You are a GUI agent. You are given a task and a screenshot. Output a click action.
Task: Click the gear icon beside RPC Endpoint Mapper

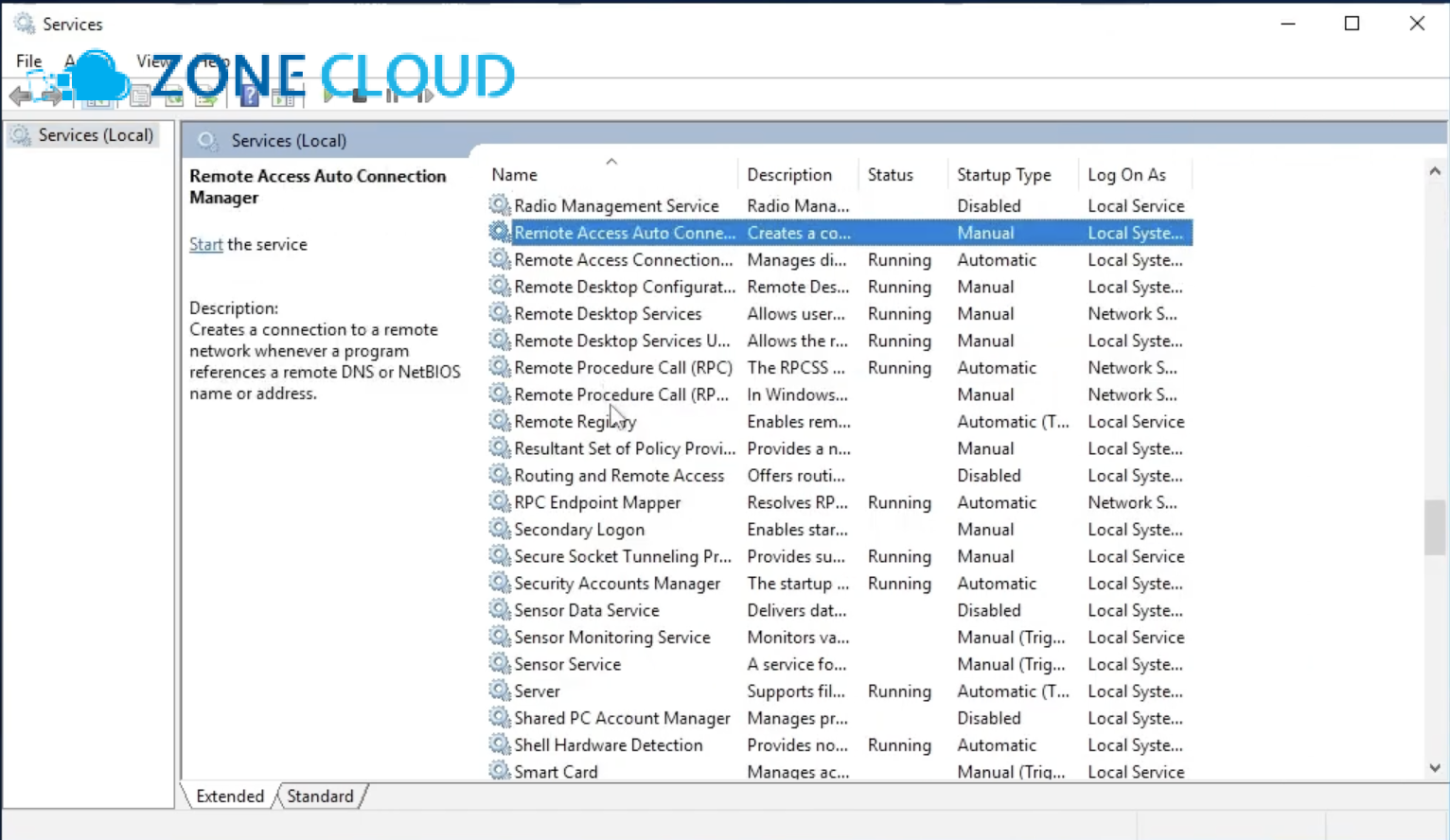(499, 501)
